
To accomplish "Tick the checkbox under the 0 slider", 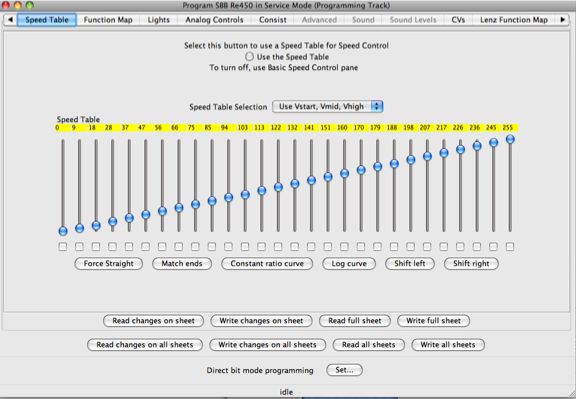I will pyautogui.click(x=63, y=247).
